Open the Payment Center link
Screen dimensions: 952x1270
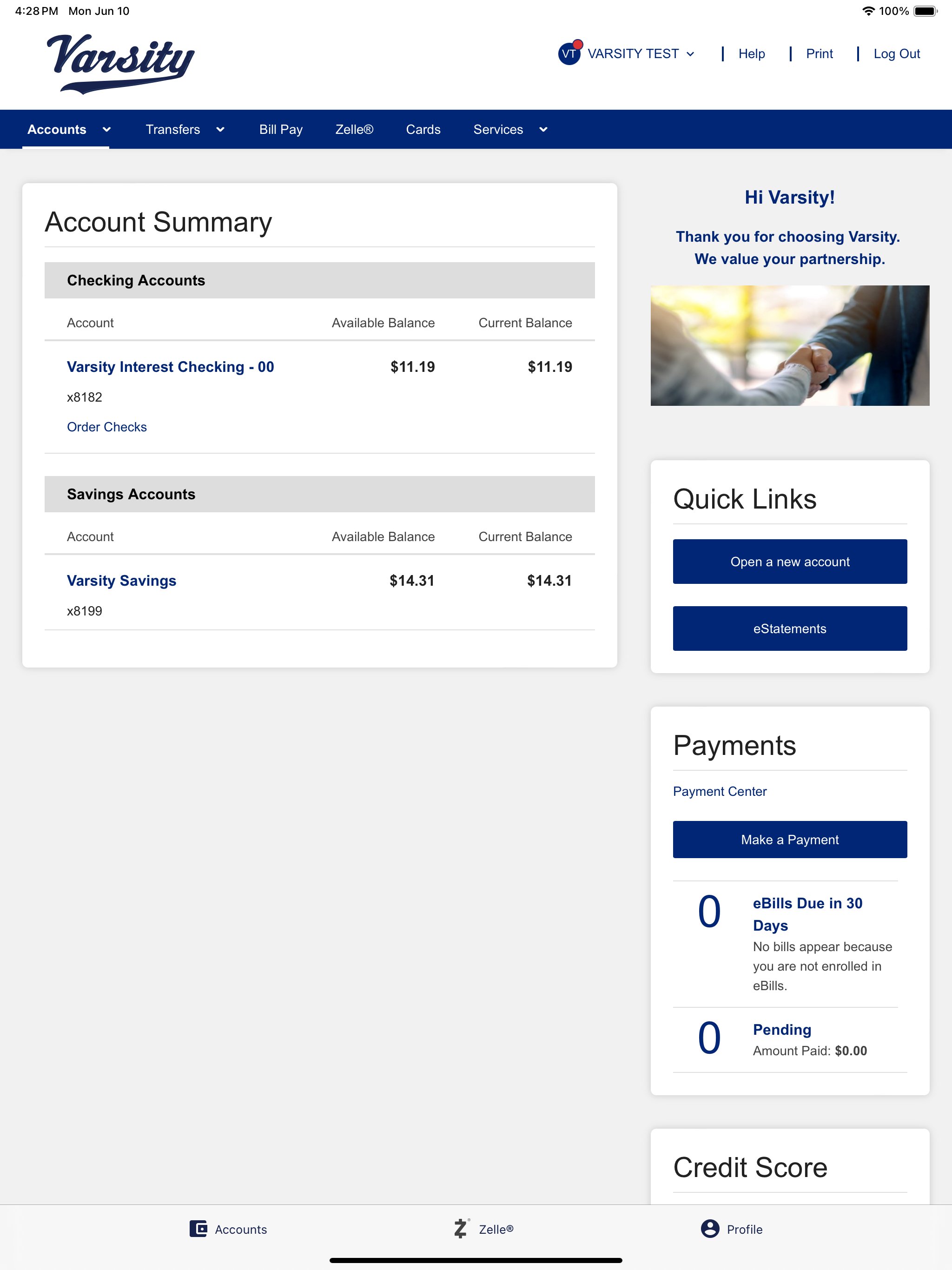tap(720, 791)
